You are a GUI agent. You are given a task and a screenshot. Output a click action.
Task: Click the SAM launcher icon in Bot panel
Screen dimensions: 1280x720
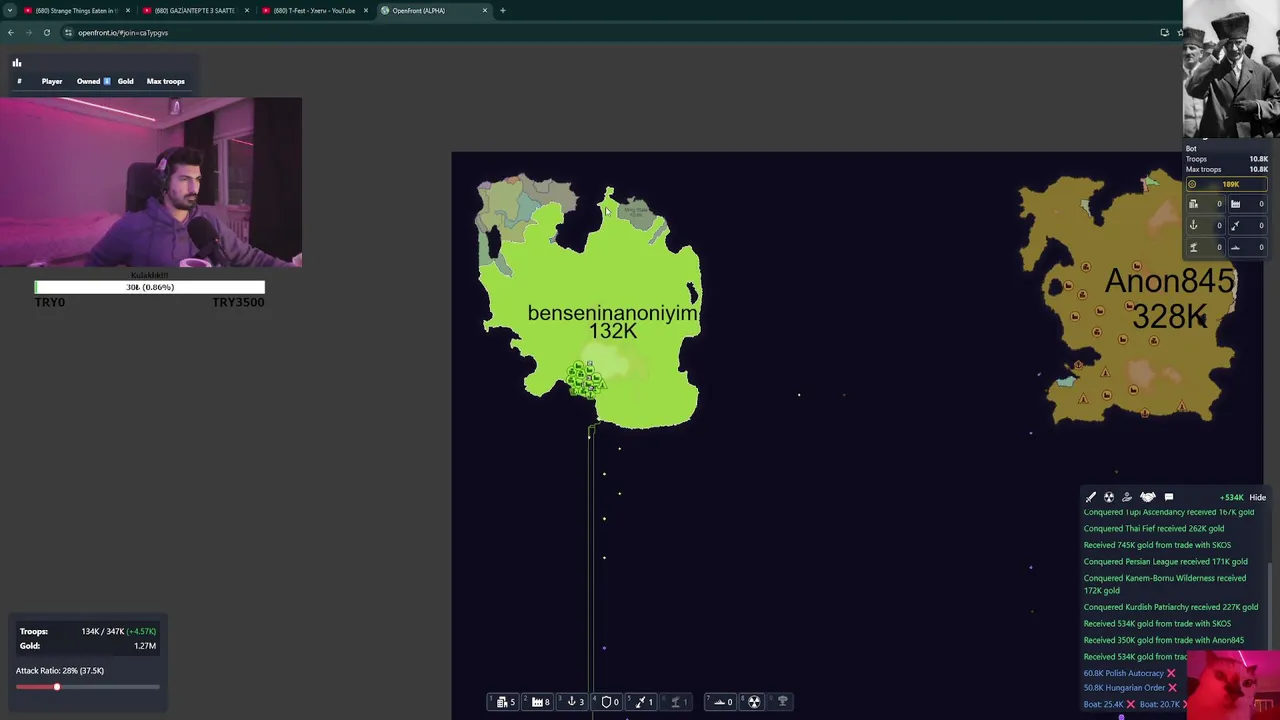click(x=1193, y=247)
